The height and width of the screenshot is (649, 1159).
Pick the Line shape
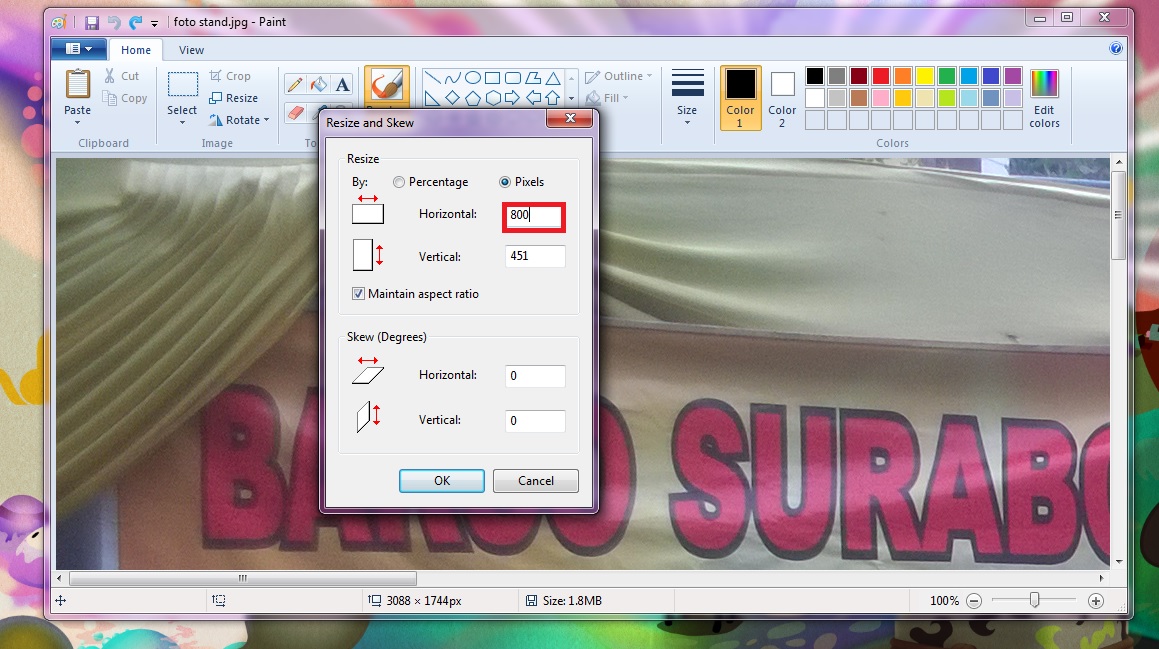pyautogui.click(x=433, y=77)
